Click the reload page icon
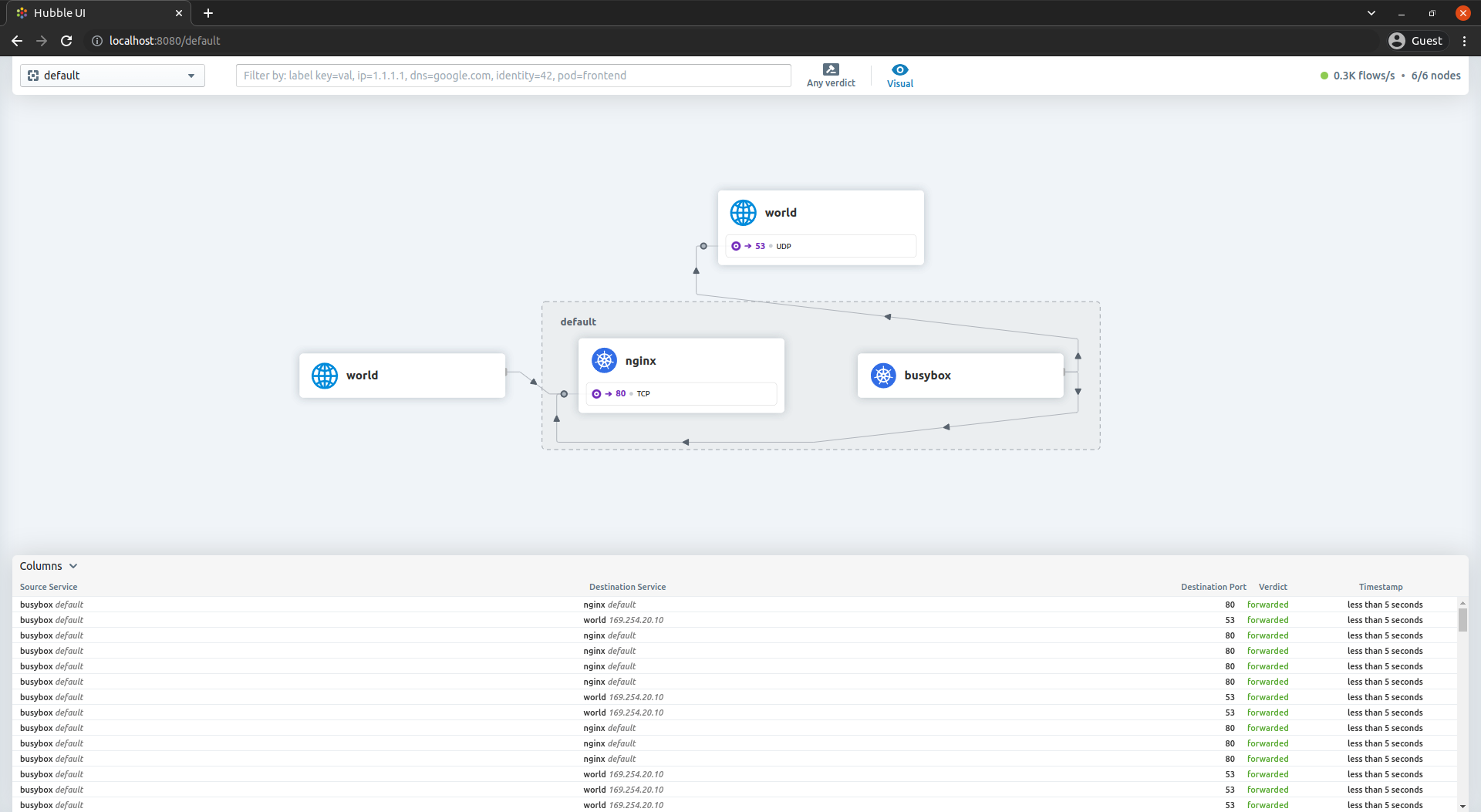 coord(66,41)
